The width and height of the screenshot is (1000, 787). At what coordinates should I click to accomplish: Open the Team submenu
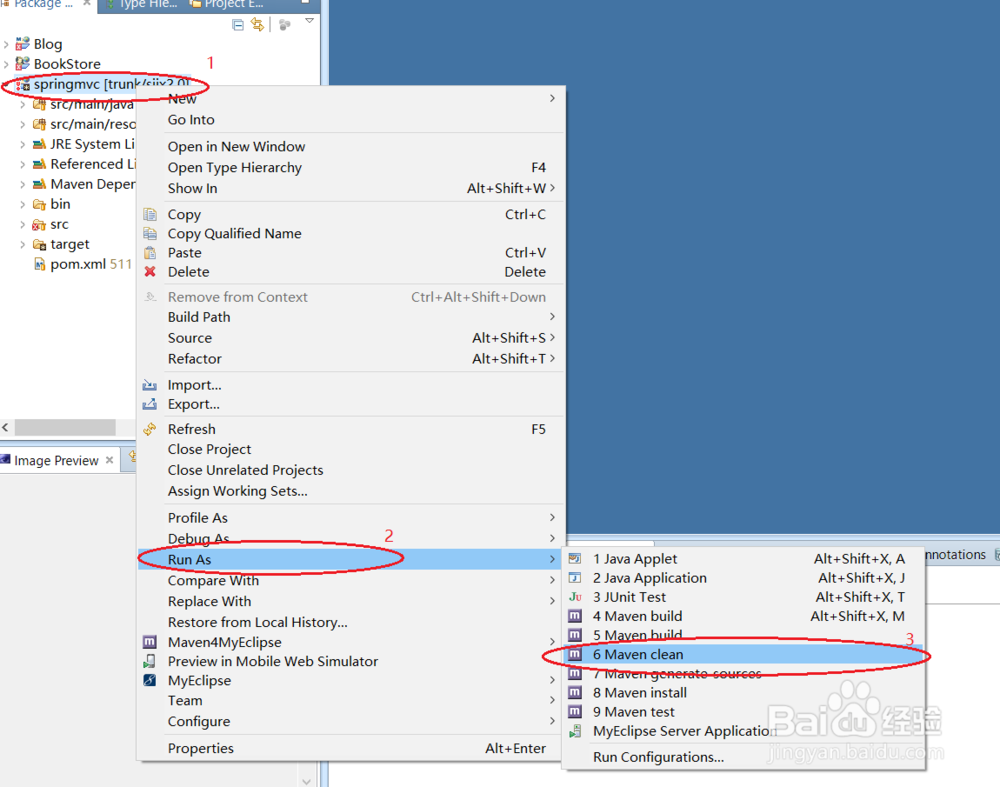click(x=351, y=700)
